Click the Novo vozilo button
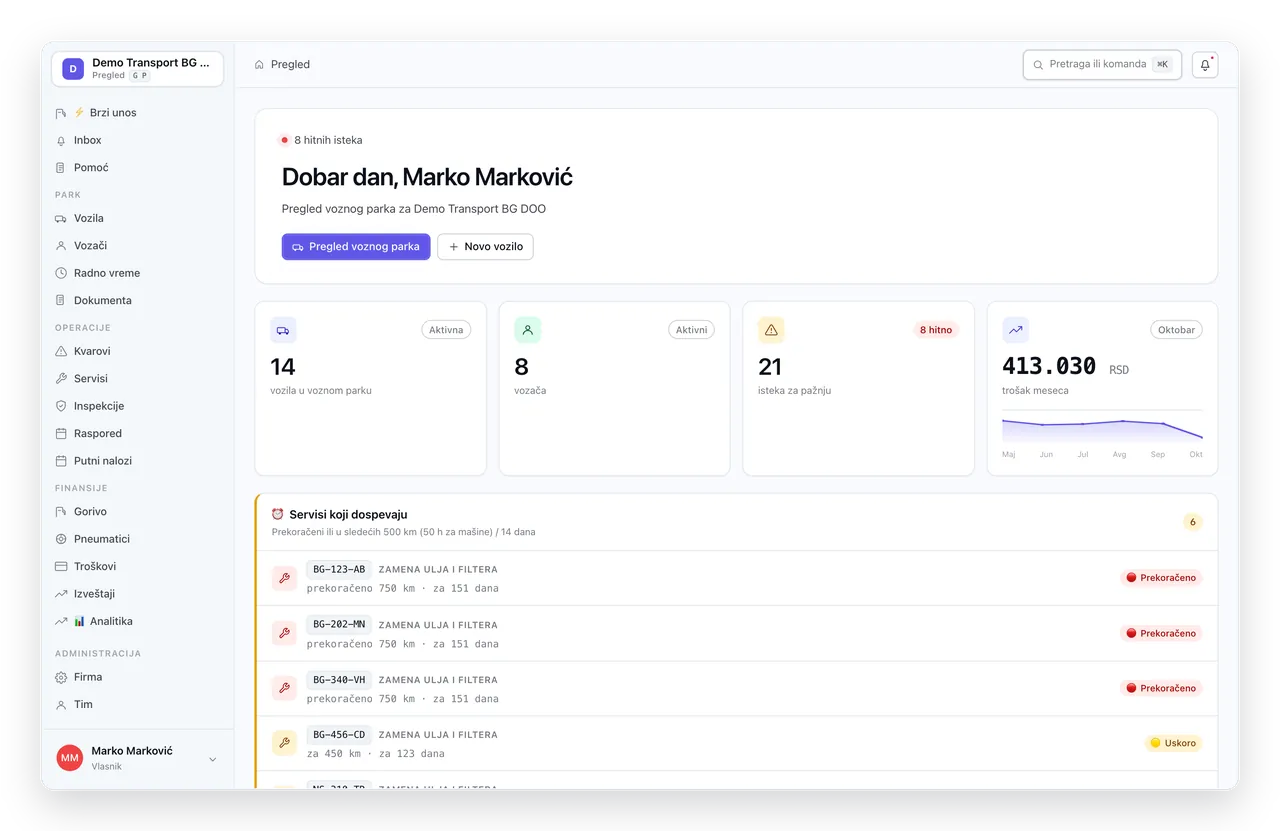This screenshot has width=1280, height=831. pyautogui.click(x=485, y=246)
